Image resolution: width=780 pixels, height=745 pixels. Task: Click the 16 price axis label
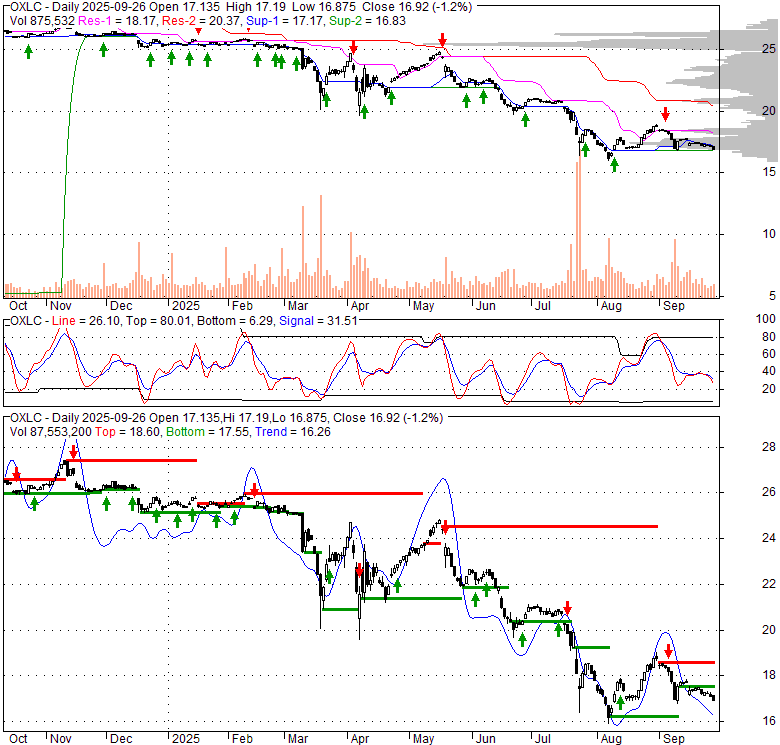point(769,721)
